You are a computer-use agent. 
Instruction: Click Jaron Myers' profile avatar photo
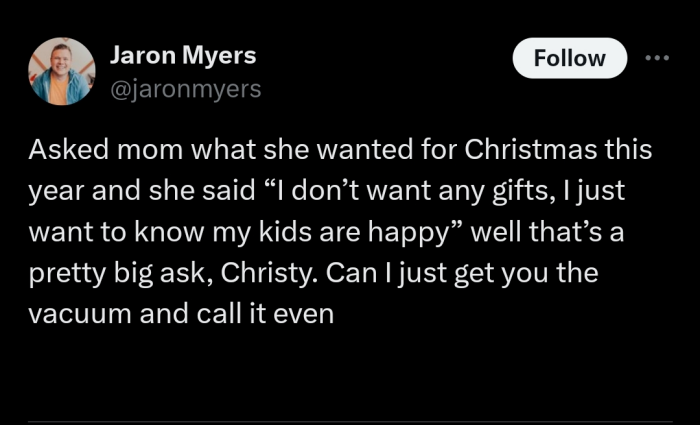coord(62,71)
